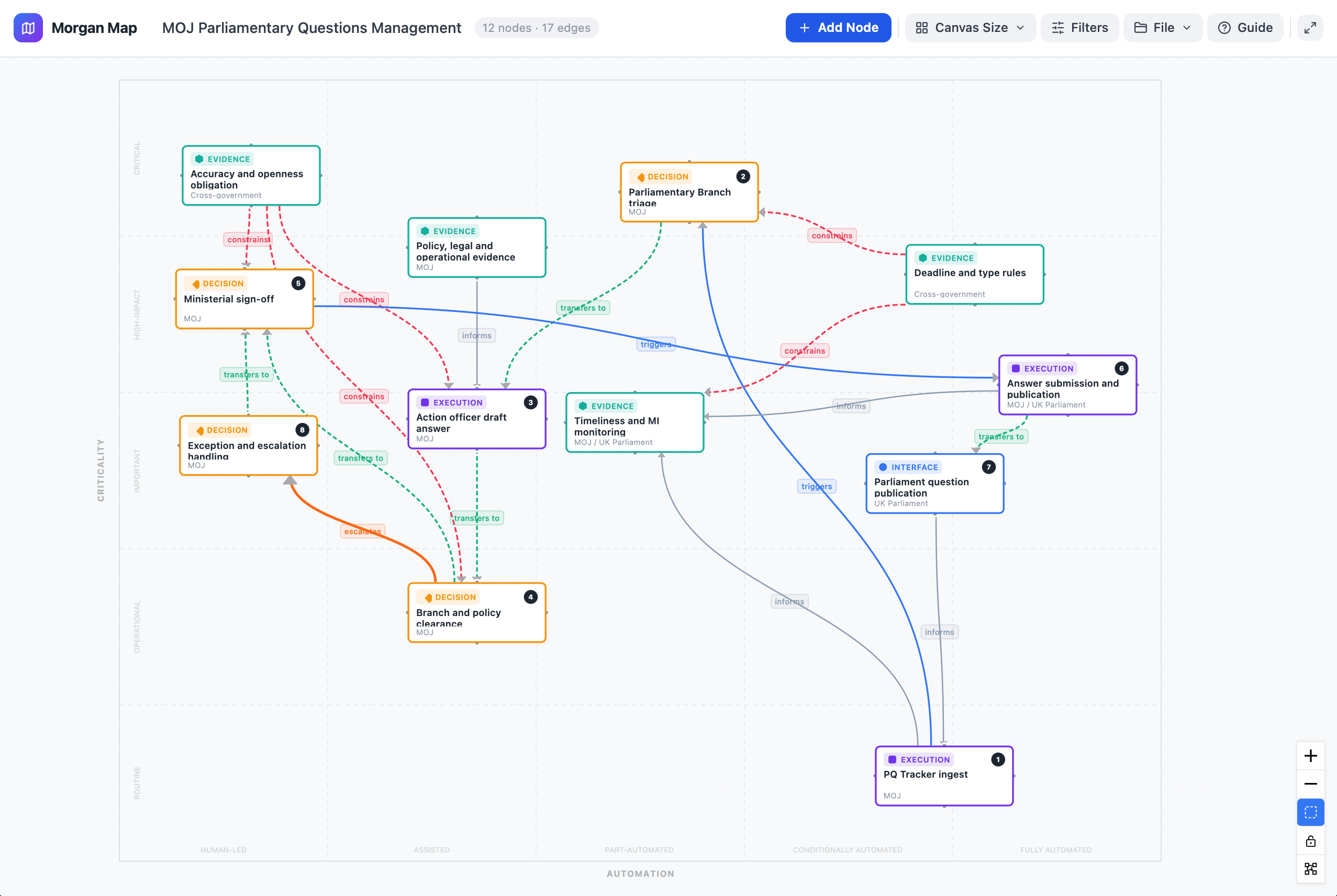Click the auto-layout diagram icon
The image size is (1337, 896).
click(x=1310, y=869)
